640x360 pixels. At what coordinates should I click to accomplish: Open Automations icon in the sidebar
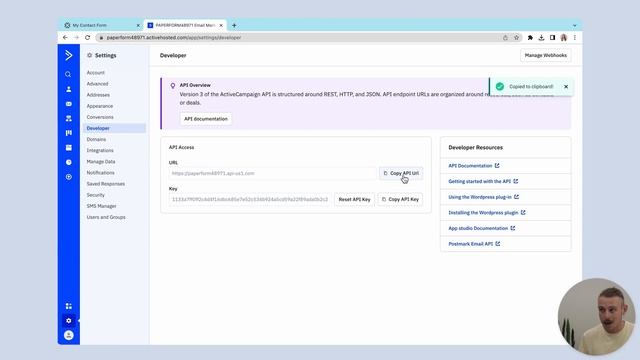click(69, 118)
